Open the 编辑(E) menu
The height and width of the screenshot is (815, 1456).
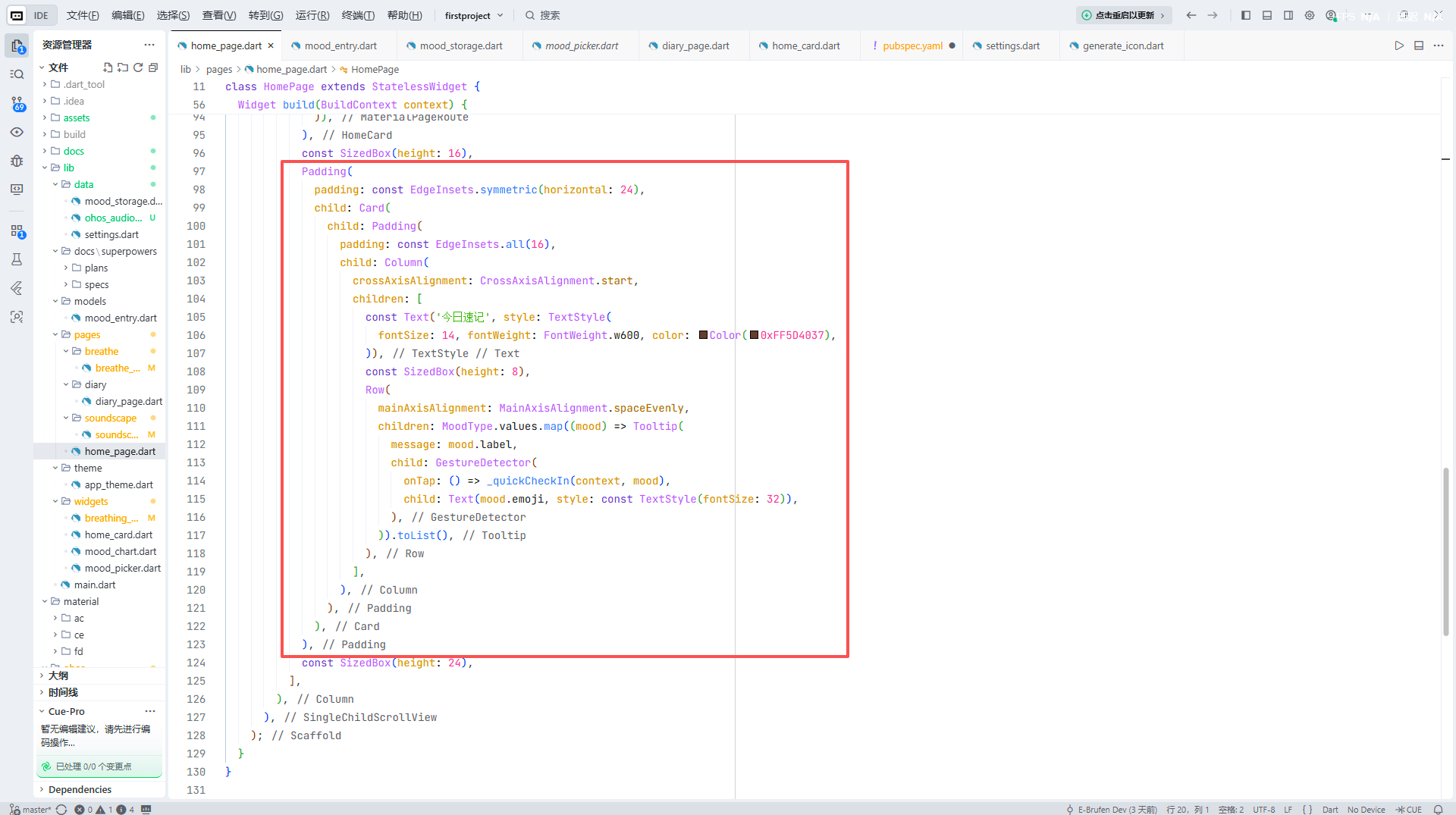pyautogui.click(x=128, y=15)
